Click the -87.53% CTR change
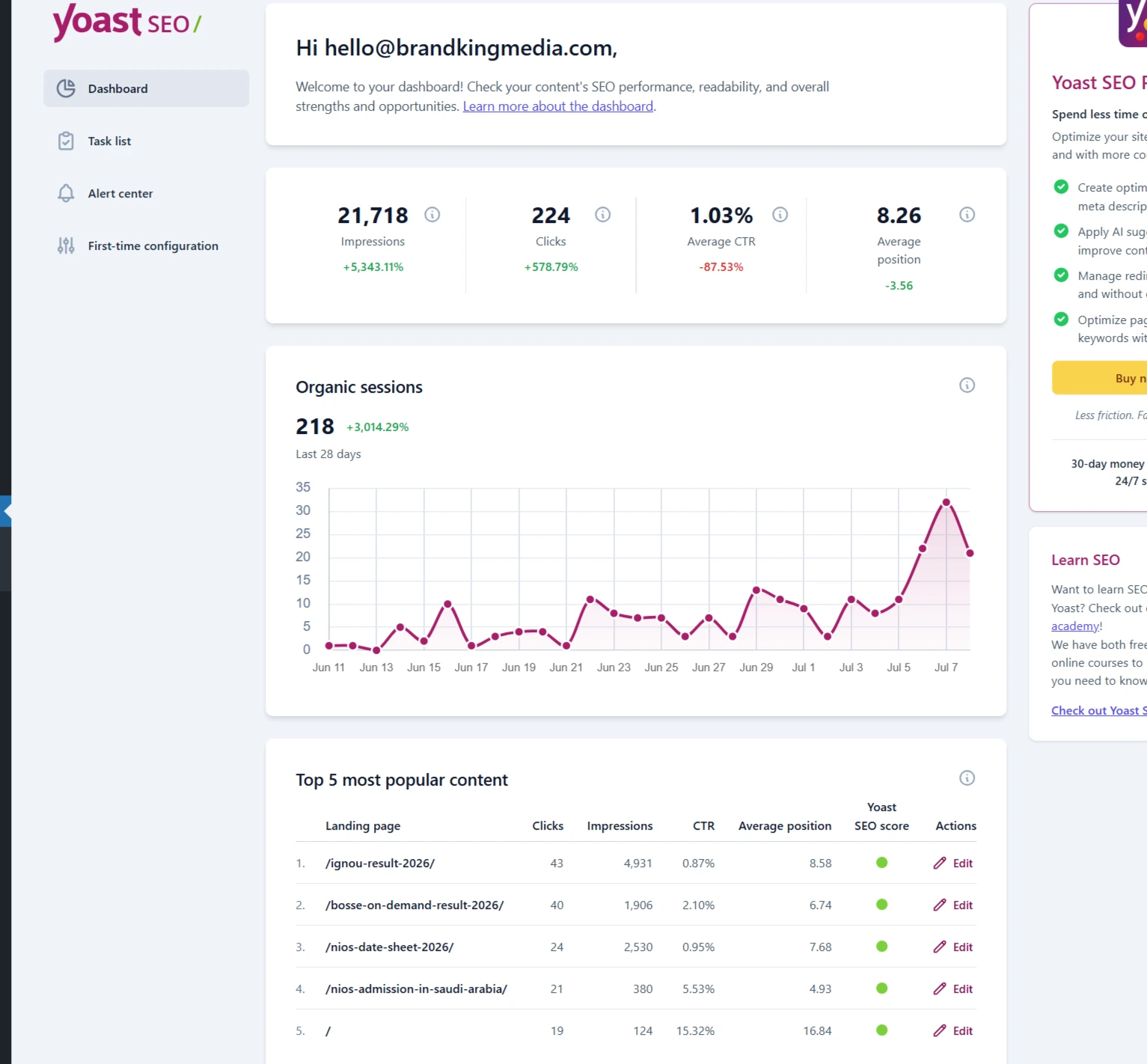1147x1064 pixels. click(721, 267)
